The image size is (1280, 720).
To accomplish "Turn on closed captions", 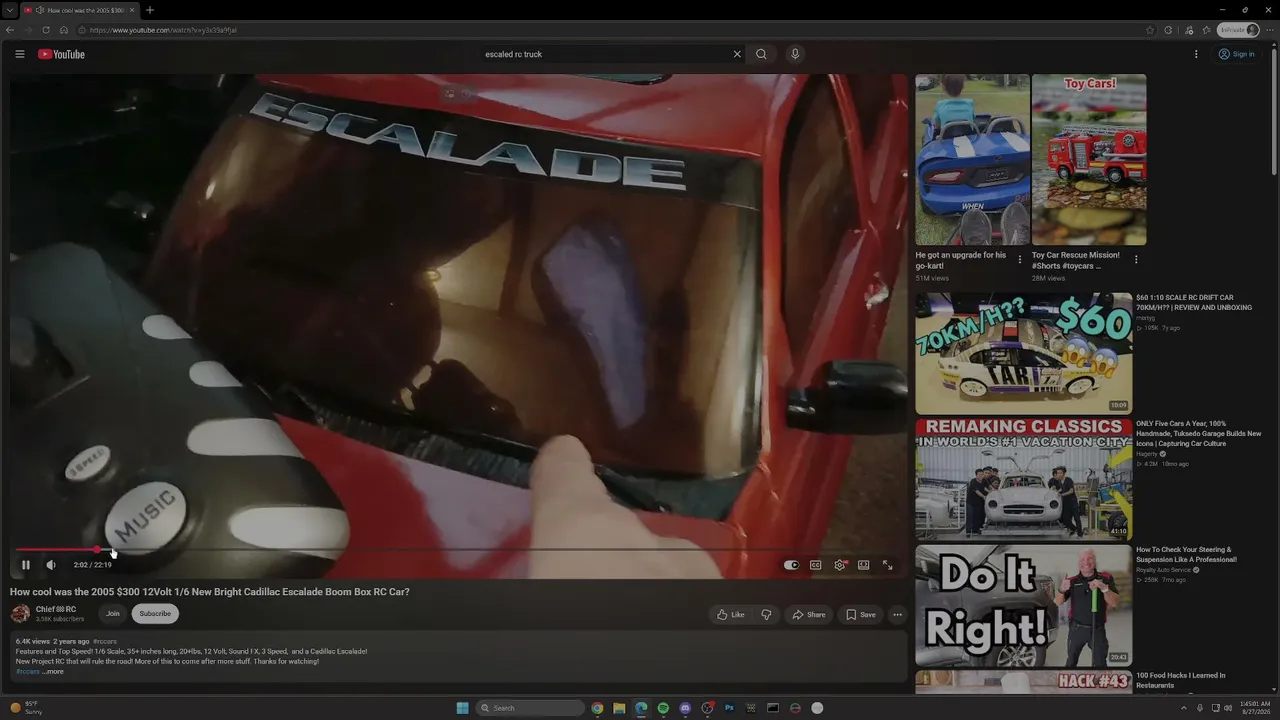I will 815,565.
